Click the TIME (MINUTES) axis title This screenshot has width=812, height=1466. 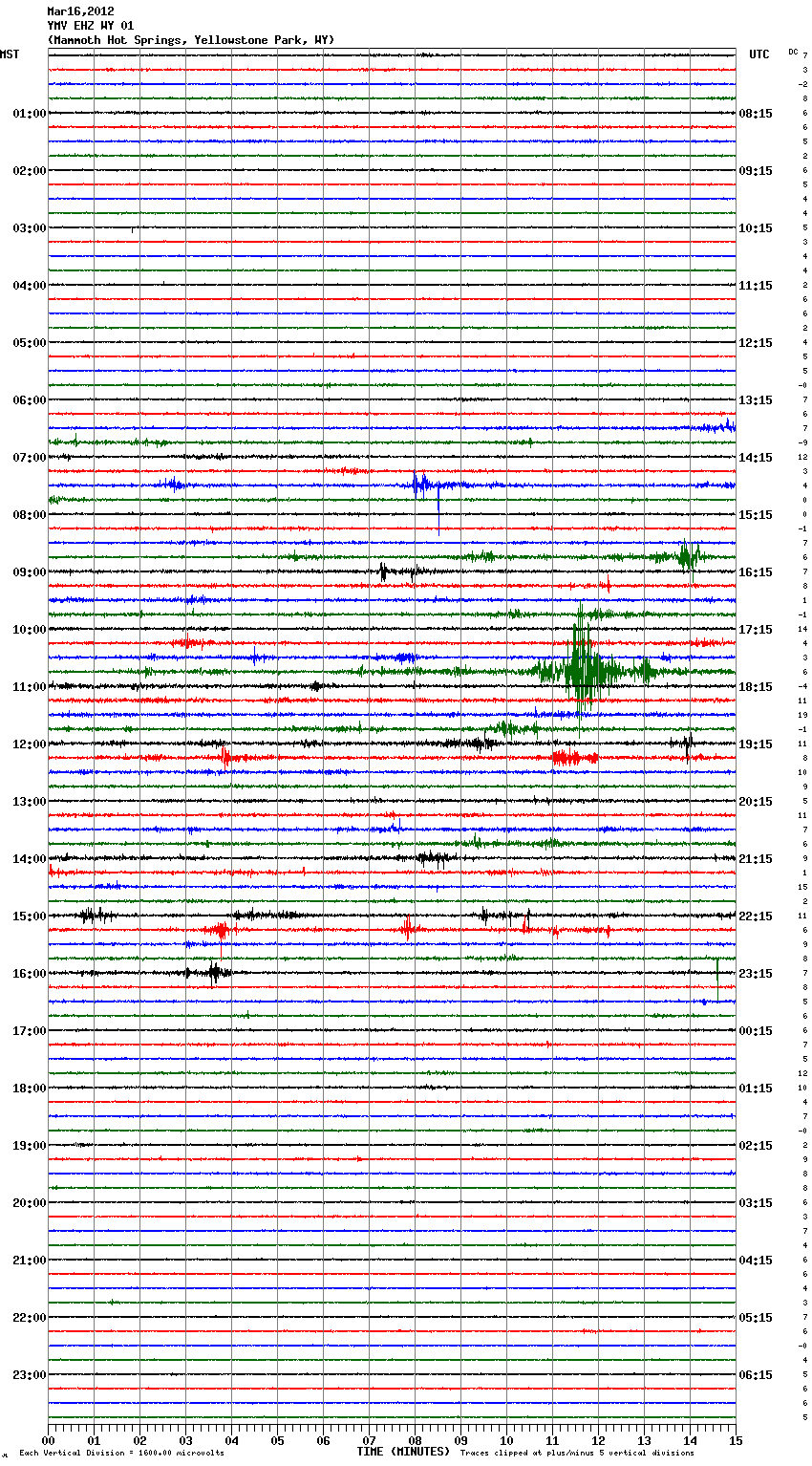pyautogui.click(x=403, y=1452)
